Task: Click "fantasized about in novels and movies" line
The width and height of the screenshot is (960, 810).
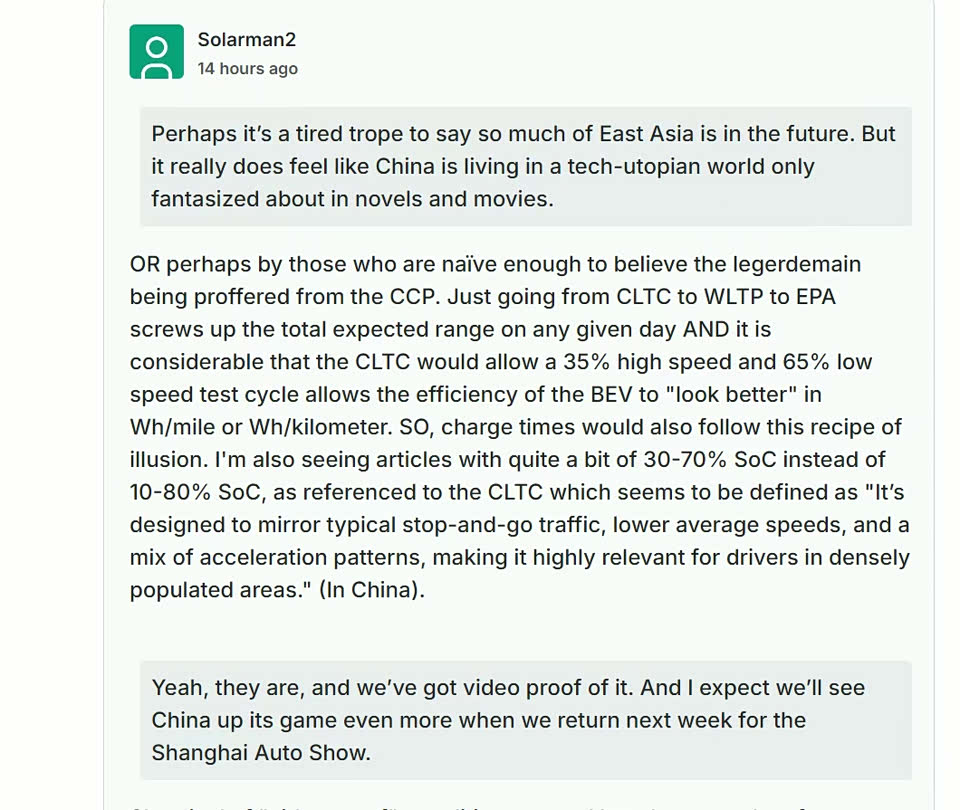Action: click(x=353, y=199)
